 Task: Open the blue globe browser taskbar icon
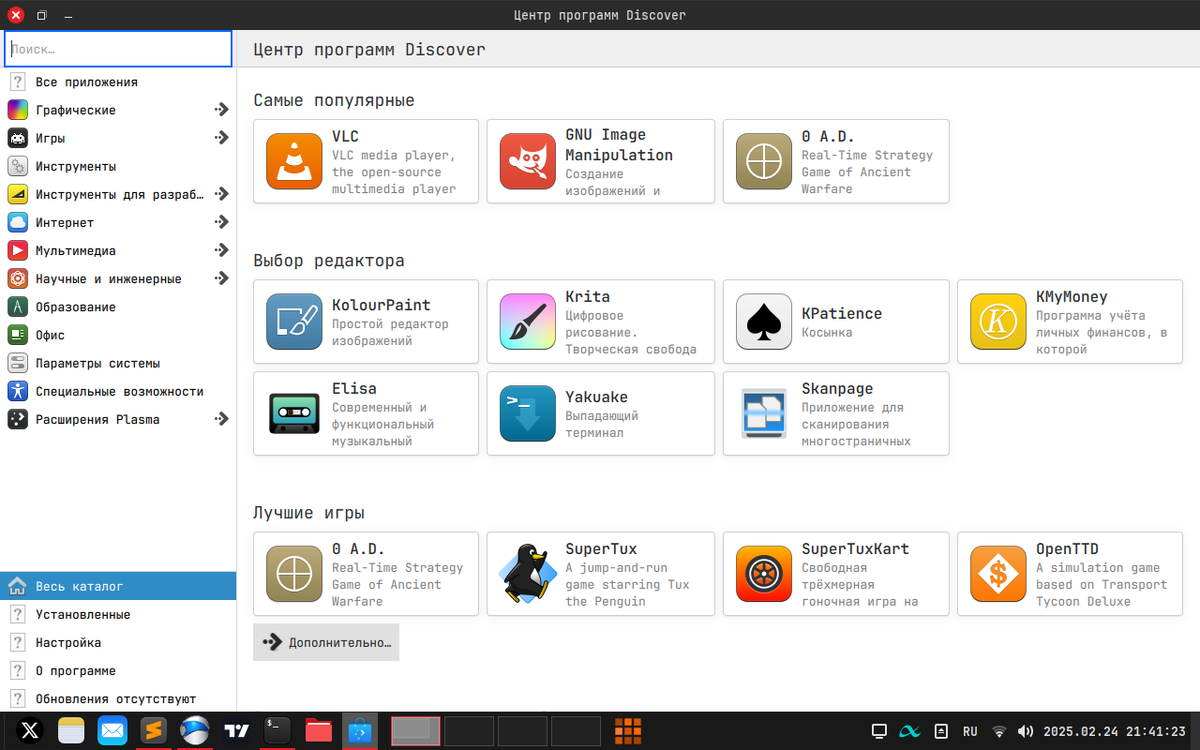point(194,731)
